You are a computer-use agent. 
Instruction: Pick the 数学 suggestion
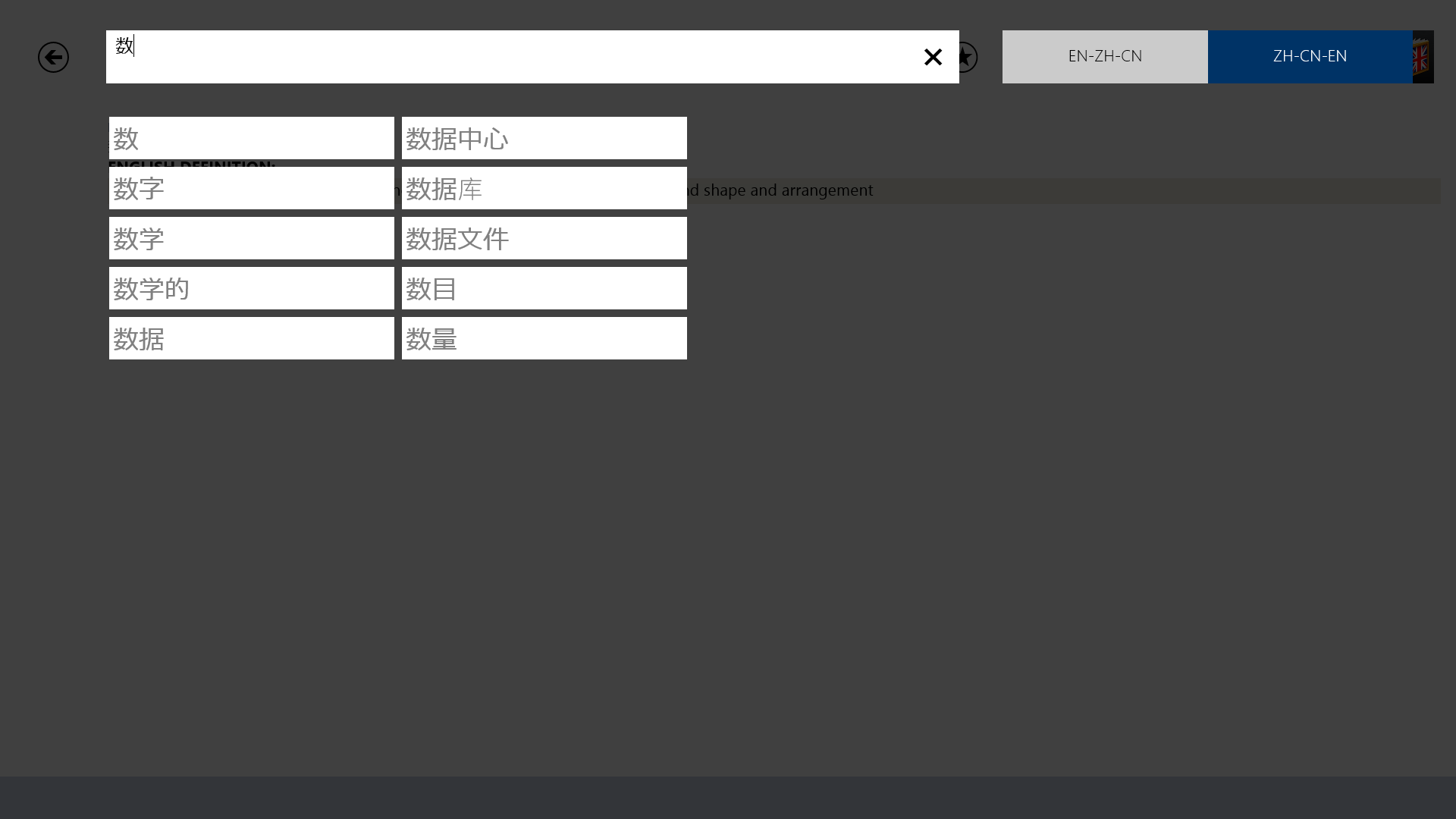(251, 238)
